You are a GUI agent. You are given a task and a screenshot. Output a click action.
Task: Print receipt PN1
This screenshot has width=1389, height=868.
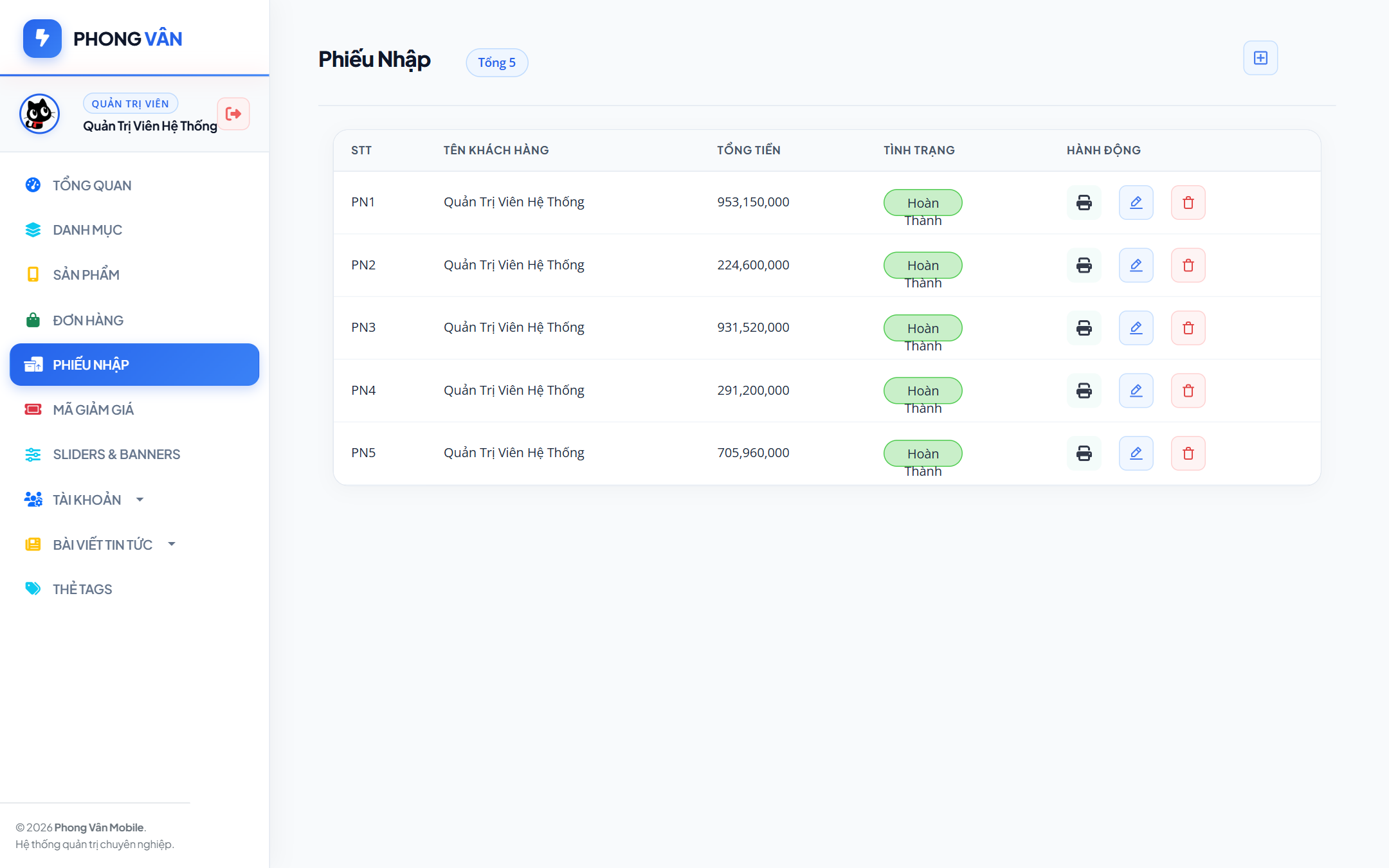(x=1084, y=203)
